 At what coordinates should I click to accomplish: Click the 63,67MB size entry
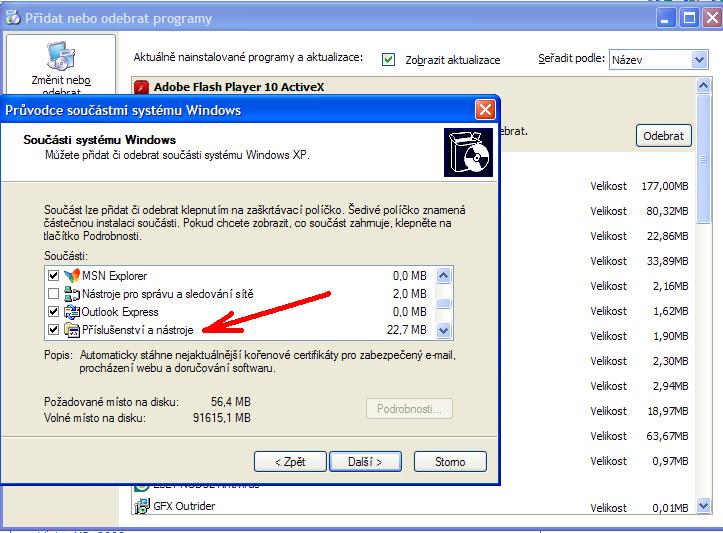(667, 436)
